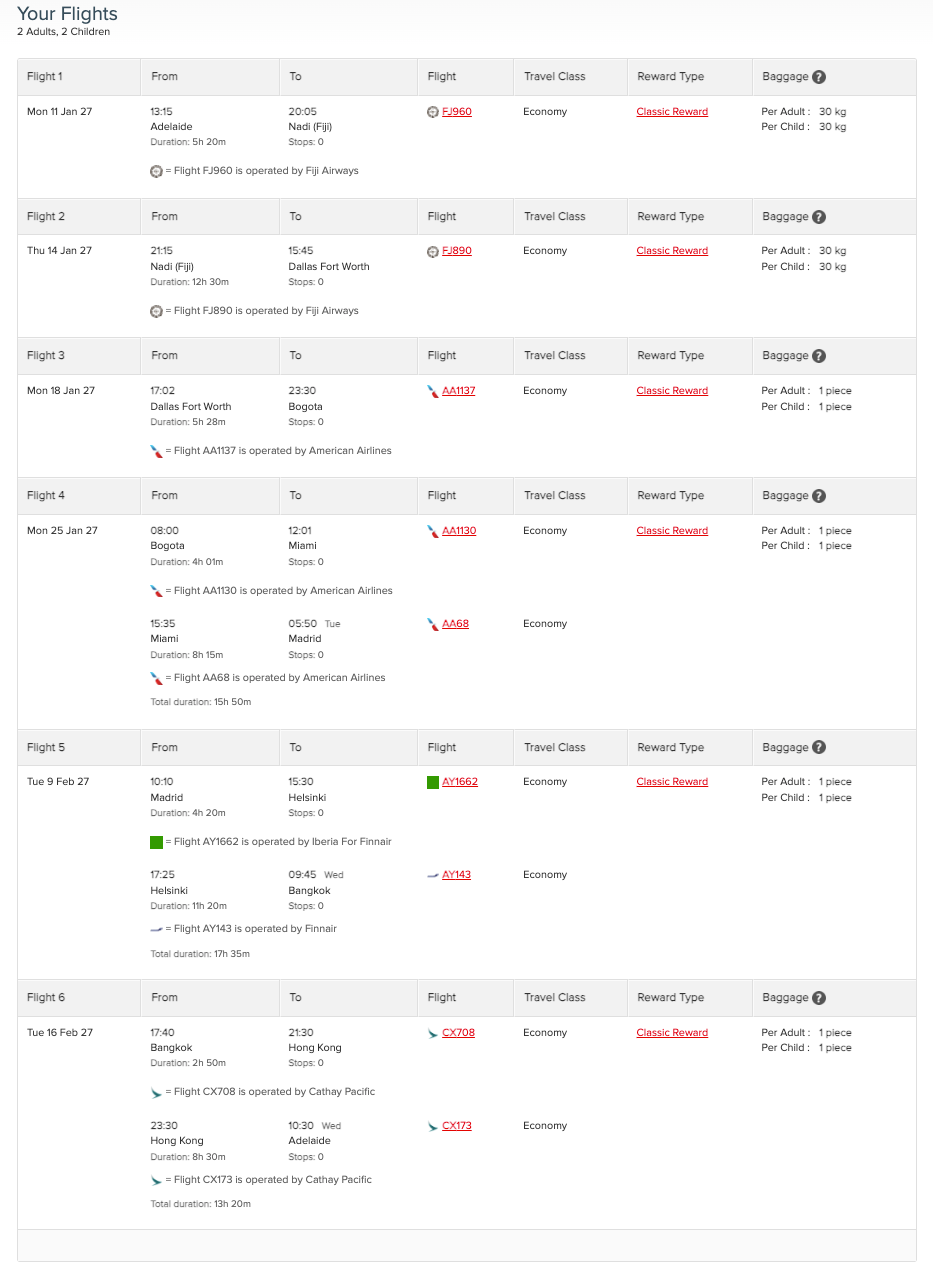Select the green Iberia icon next to AY1662
This screenshot has height=1282, width=933.
[432, 781]
